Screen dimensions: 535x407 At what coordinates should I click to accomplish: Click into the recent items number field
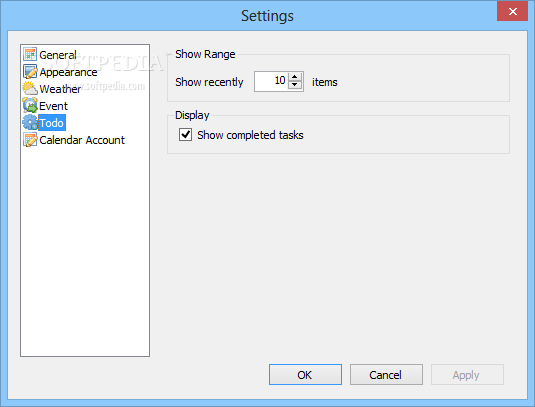pos(272,81)
